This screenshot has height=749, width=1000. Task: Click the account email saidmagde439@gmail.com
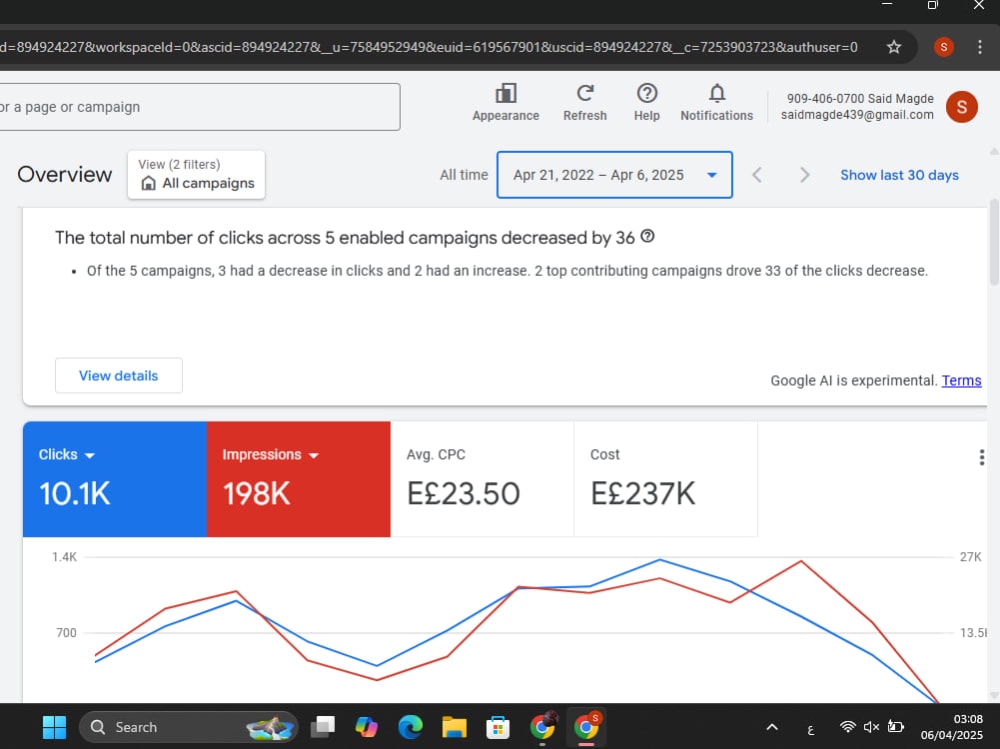[x=857, y=115]
